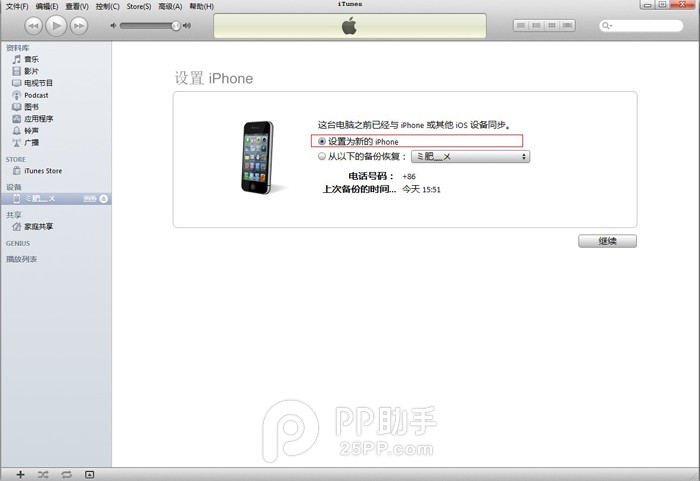Click the iPhone image thumbnail
The height and width of the screenshot is (481, 700).
click(x=258, y=157)
